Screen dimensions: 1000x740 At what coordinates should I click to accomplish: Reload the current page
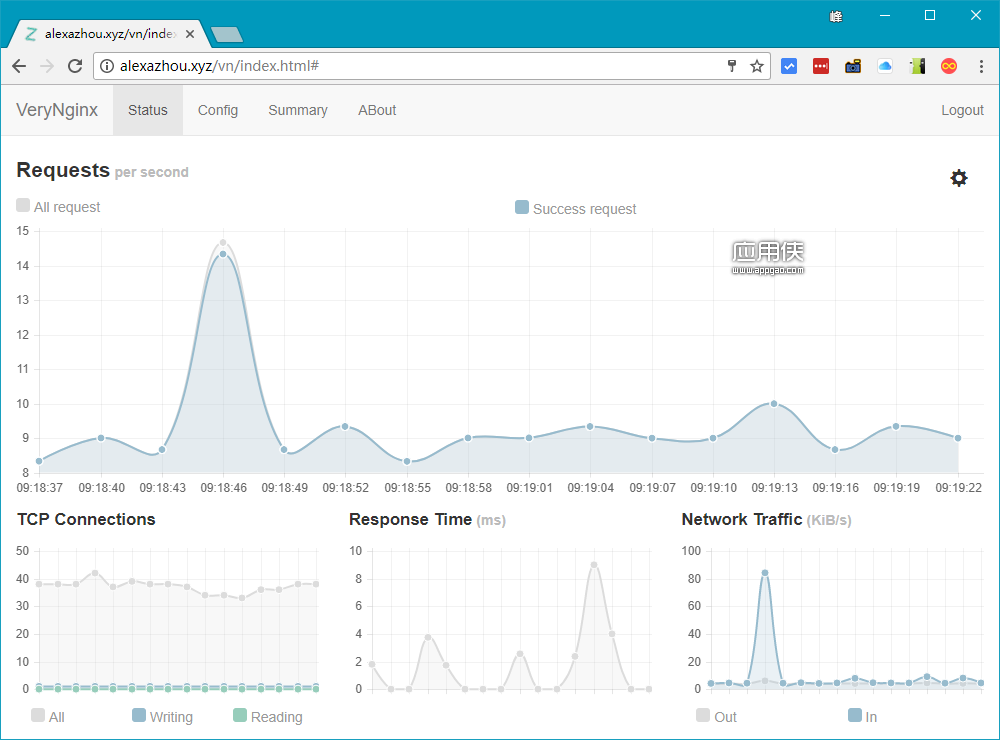tap(75, 66)
